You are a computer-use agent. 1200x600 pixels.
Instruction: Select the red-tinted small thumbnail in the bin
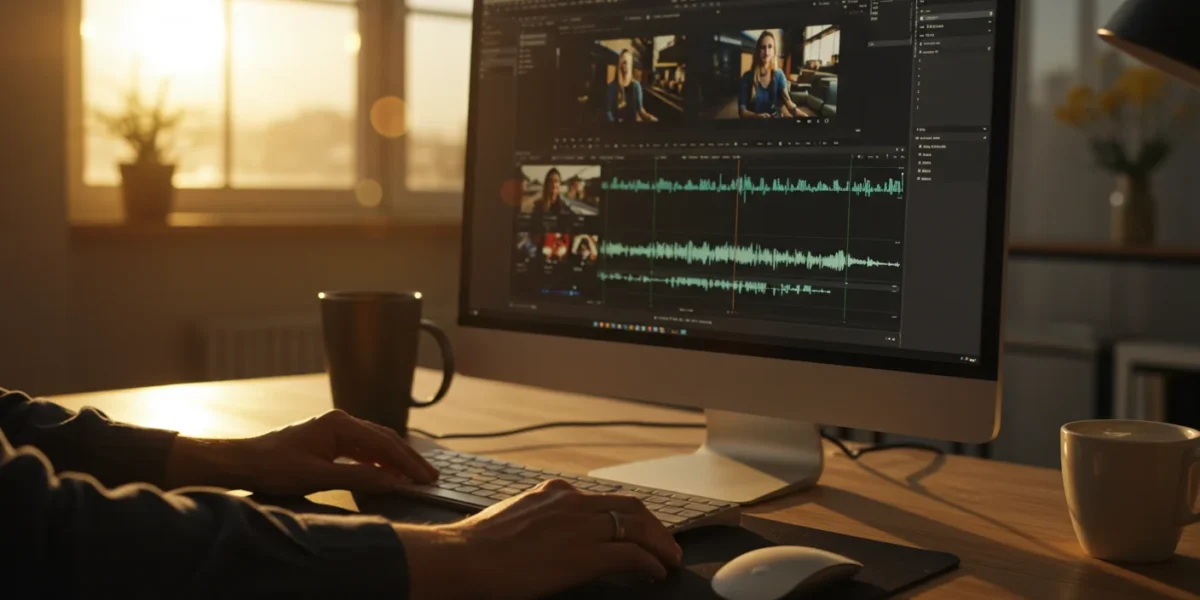(x=555, y=246)
